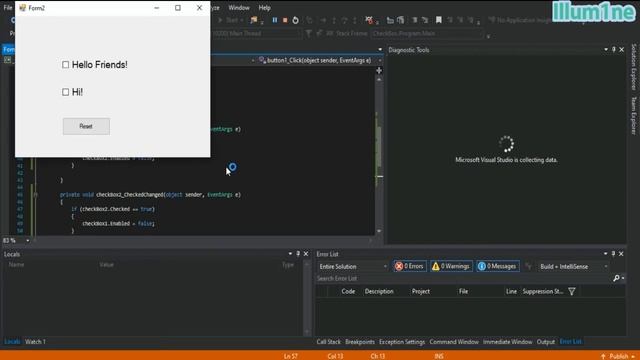The height and width of the screenshot is (360, 640).
Task: Click the breakpoints bug icon in toolbar
Action: click(369, 20)
